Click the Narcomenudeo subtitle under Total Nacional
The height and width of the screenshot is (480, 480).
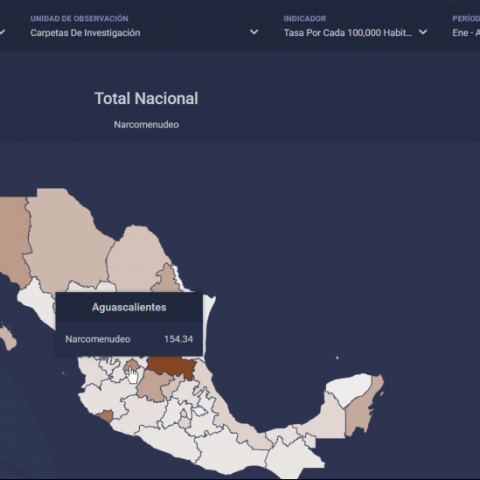pos(146,125)
